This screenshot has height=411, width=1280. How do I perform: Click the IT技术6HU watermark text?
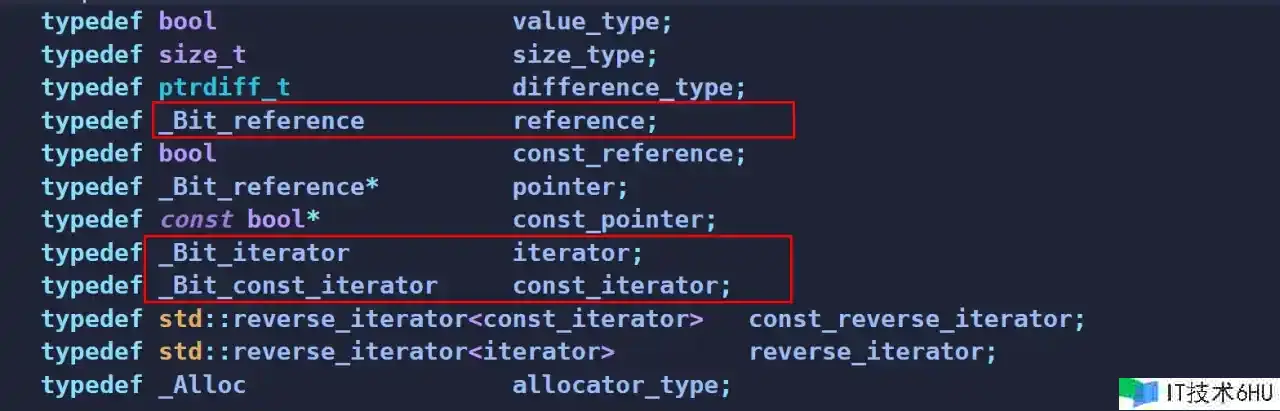[x=1212, y=393]
